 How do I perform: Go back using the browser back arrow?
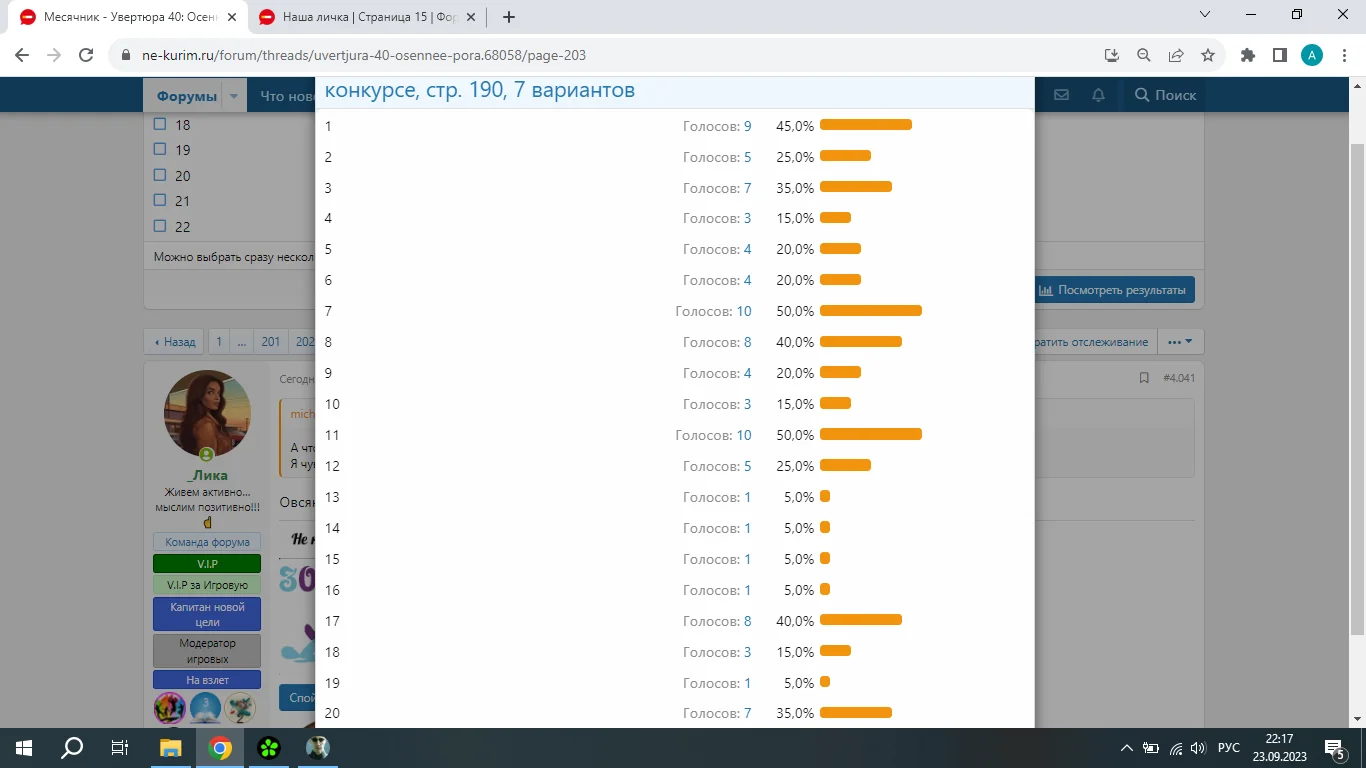coord(22,56)
